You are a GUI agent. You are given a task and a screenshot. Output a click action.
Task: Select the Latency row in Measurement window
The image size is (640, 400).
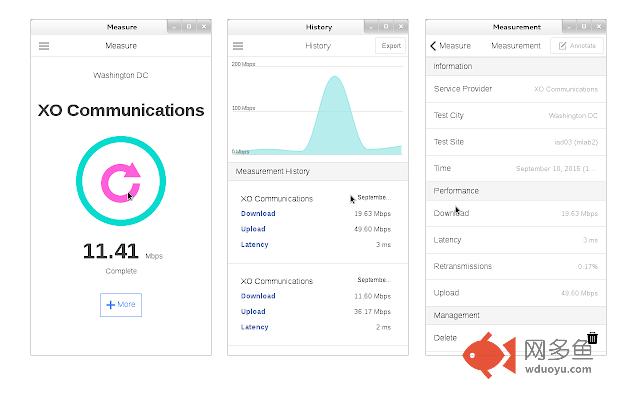point(516,240)
